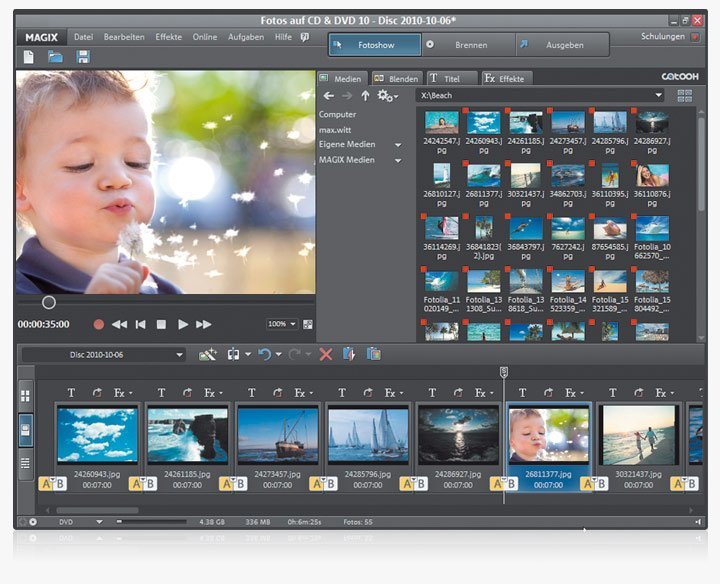Screen dimensions: 720x584
Task: Open the Disc 2010-10-06 slideshow dropdown
Action: point(179,355)
